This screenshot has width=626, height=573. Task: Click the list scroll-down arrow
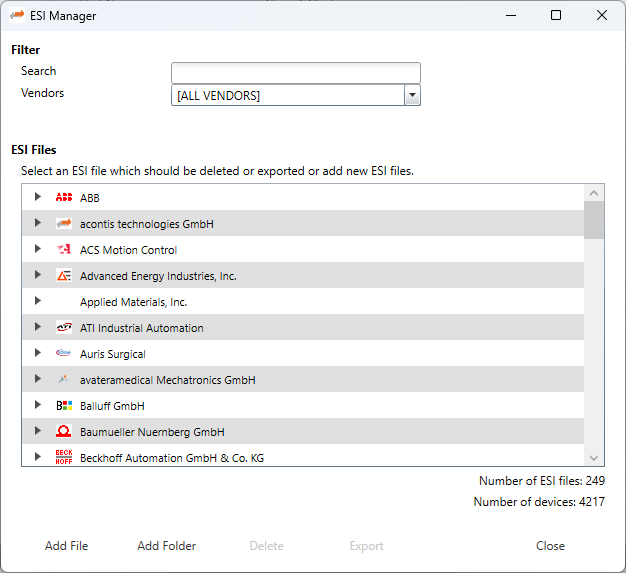pyautogui.click(x=594, y=458)
